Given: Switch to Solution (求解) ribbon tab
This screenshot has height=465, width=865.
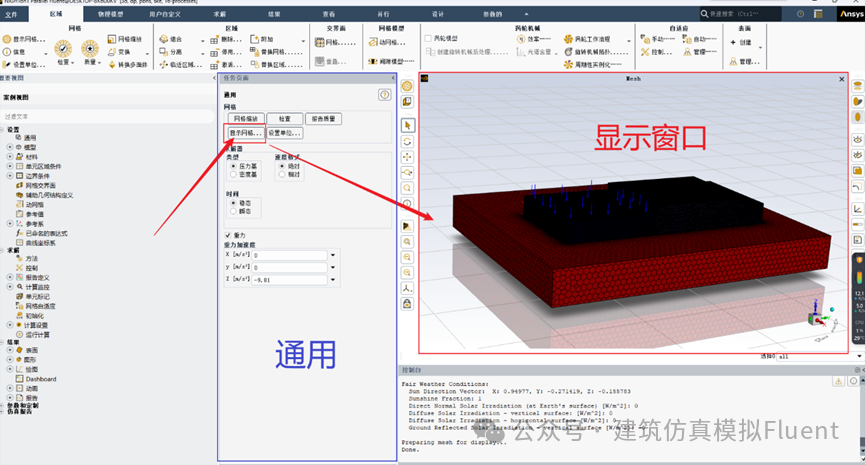Looking at the screenshot, I should 220,14.
